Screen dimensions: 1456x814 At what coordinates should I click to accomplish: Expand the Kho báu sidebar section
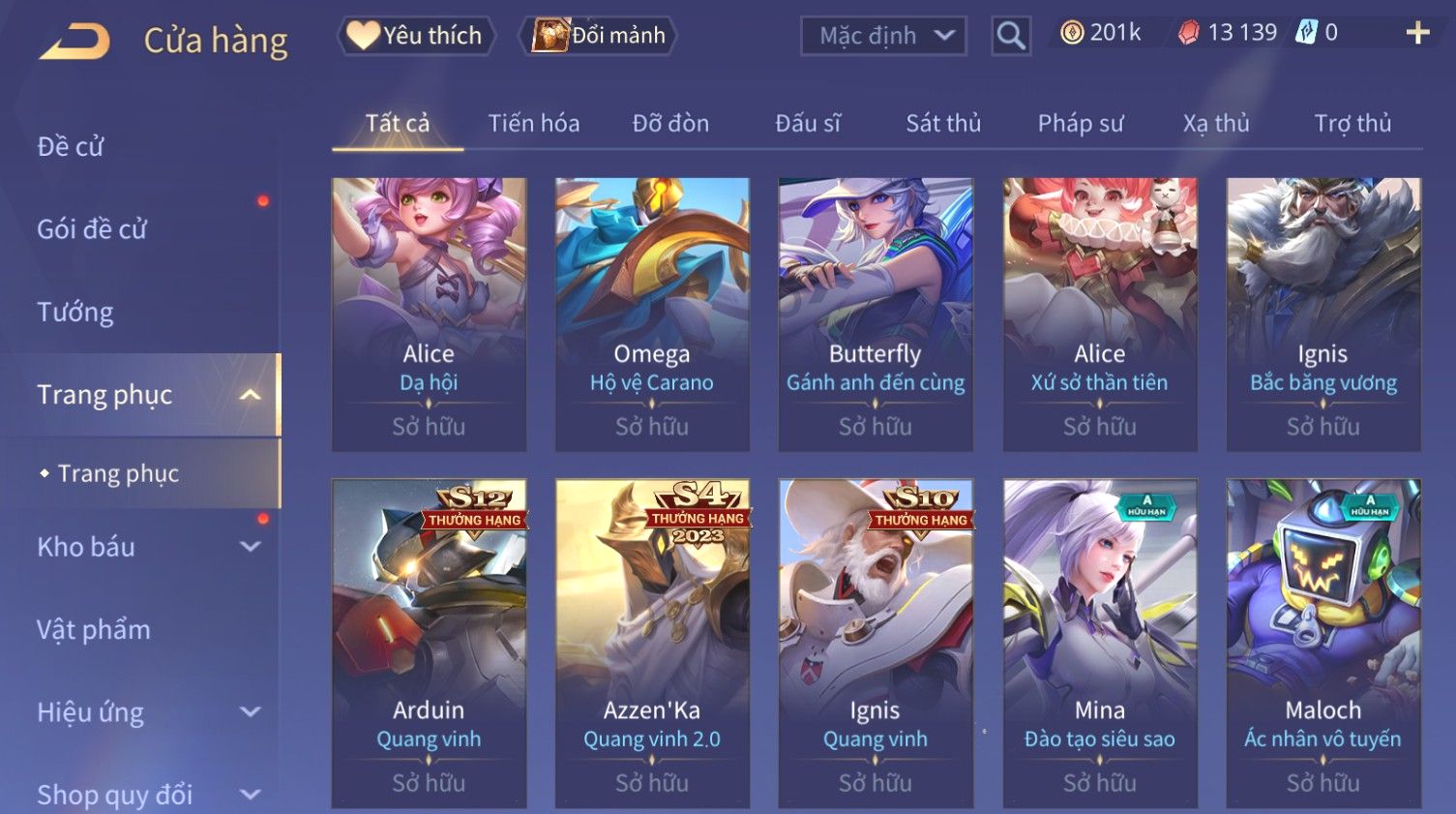(x=250, y=547)
